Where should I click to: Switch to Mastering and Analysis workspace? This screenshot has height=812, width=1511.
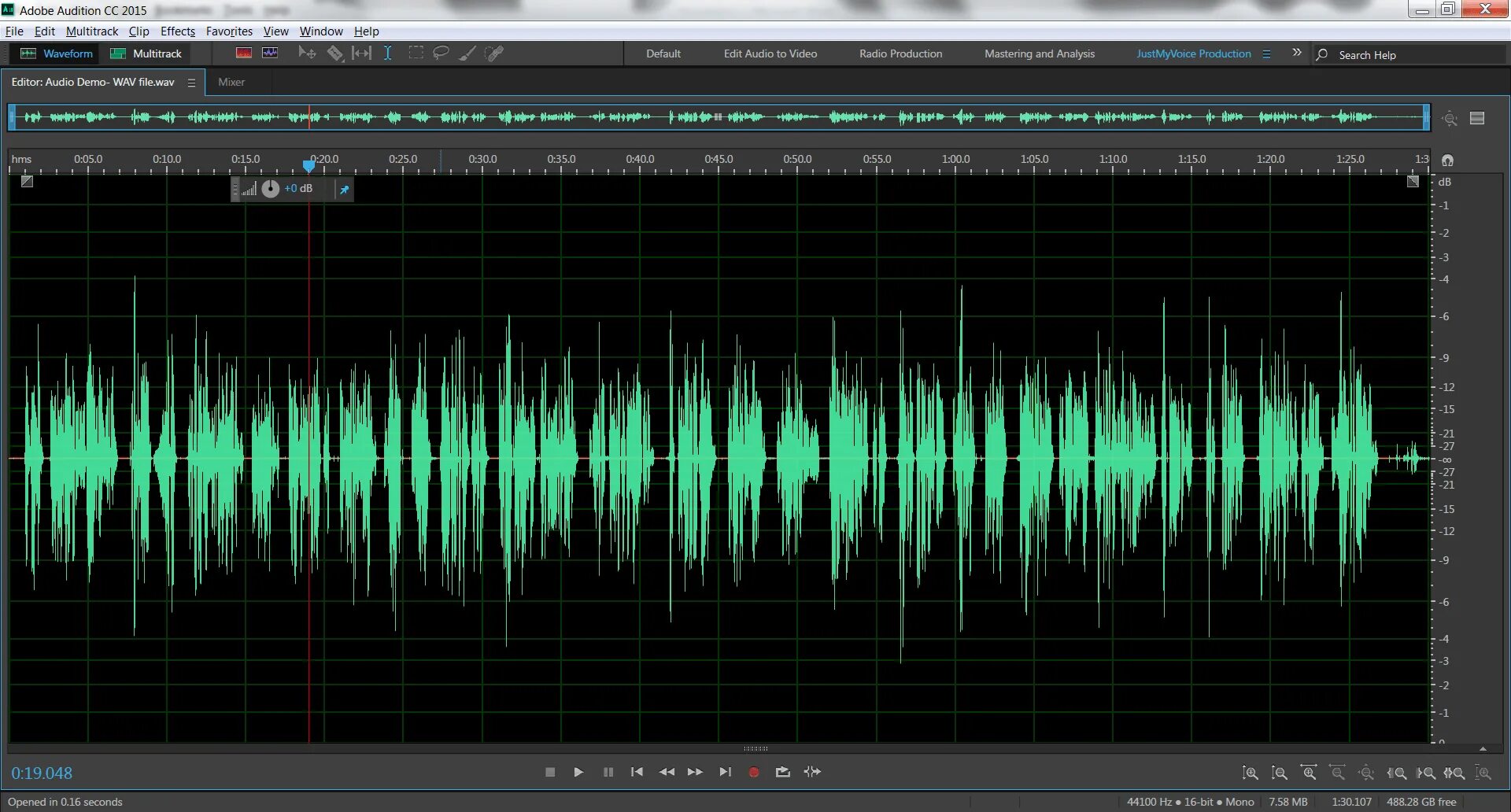point(1040,54)
